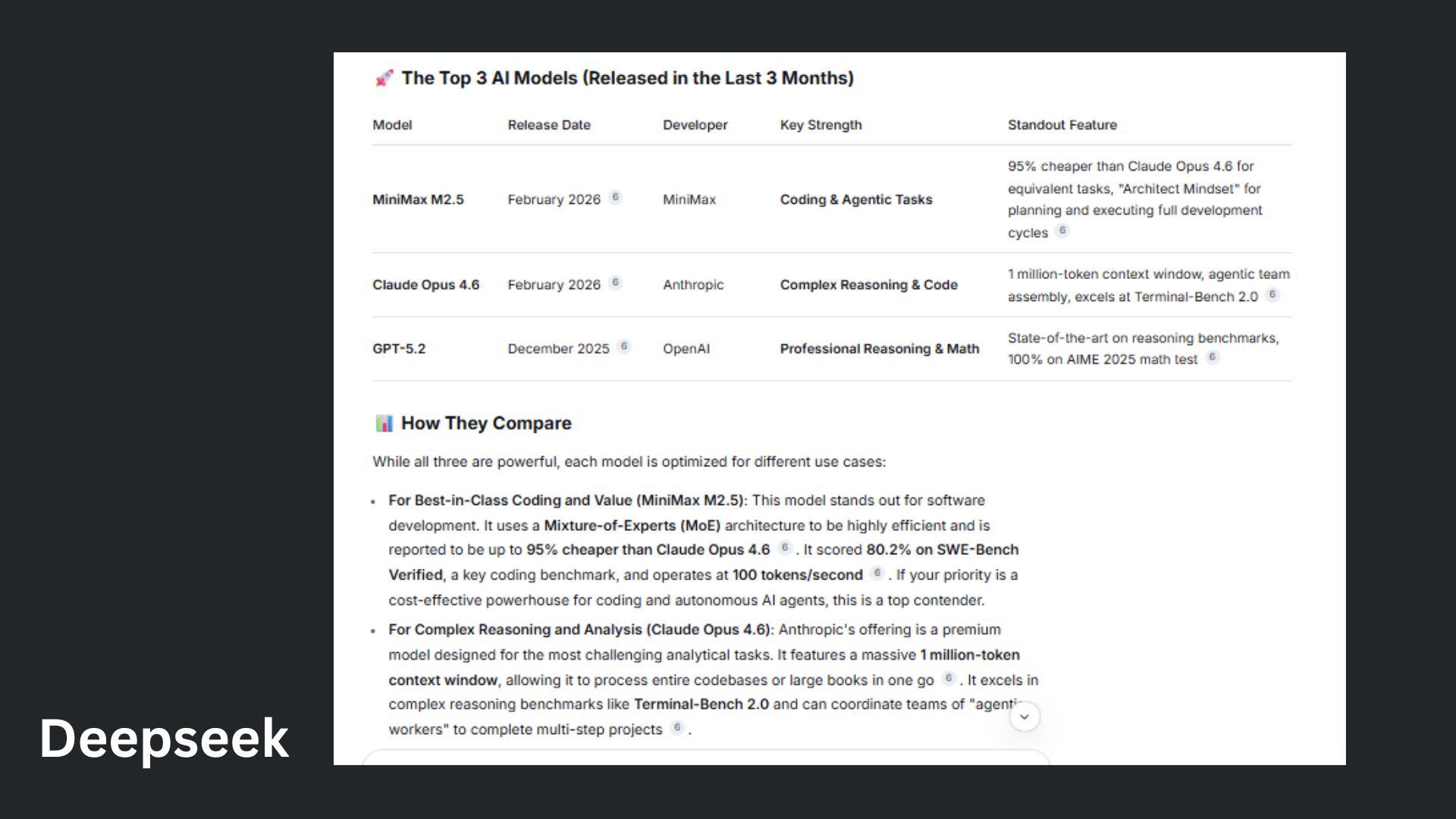Click citation after '95% cheaper than Claude Opus 4.6' paragraph text
The height and width of the screenshot is (819, 1456).
click(x=785, y=548)
